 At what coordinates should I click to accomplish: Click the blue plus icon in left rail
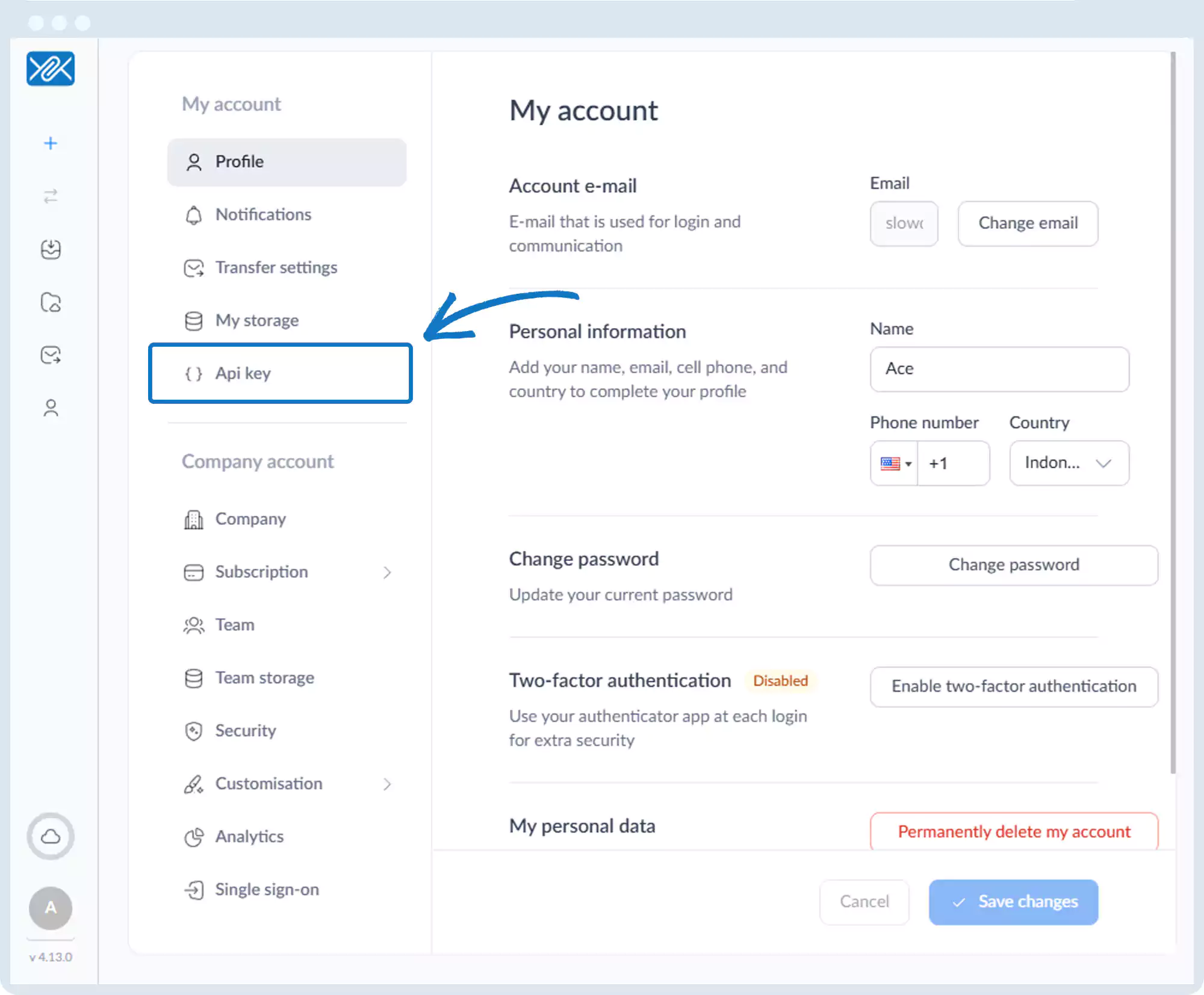tap(51, 143)
